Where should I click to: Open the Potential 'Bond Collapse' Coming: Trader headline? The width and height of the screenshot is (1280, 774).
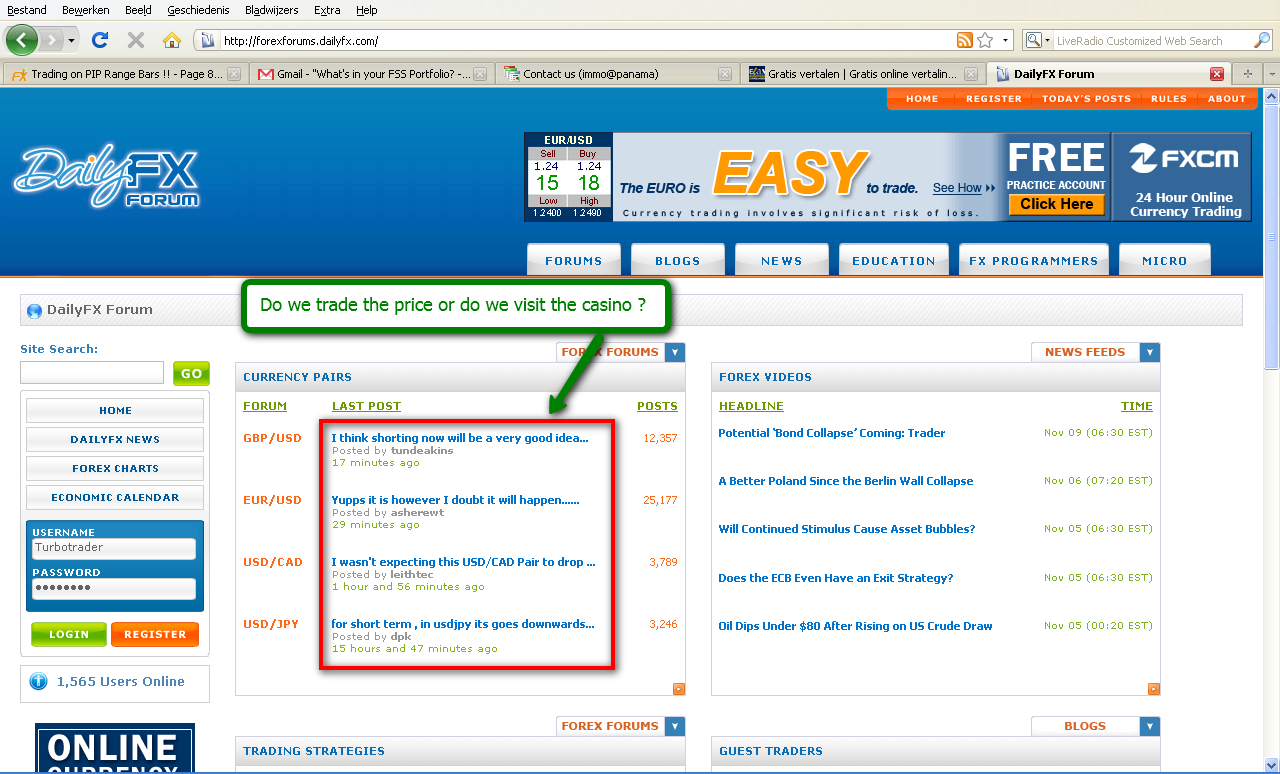pyautogui.click(x=832, y=433)
